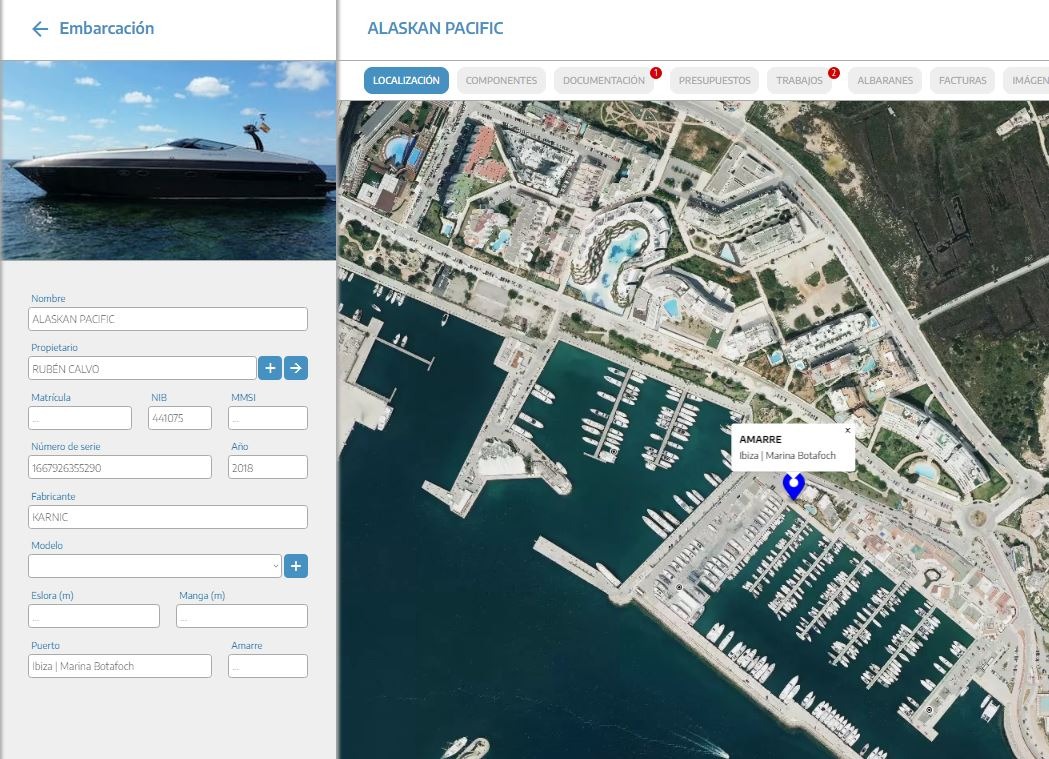The width and height of the screenshot is (1049, 759).
Task: Click the blue mooring map pin
Action: (x=793, y=486)
